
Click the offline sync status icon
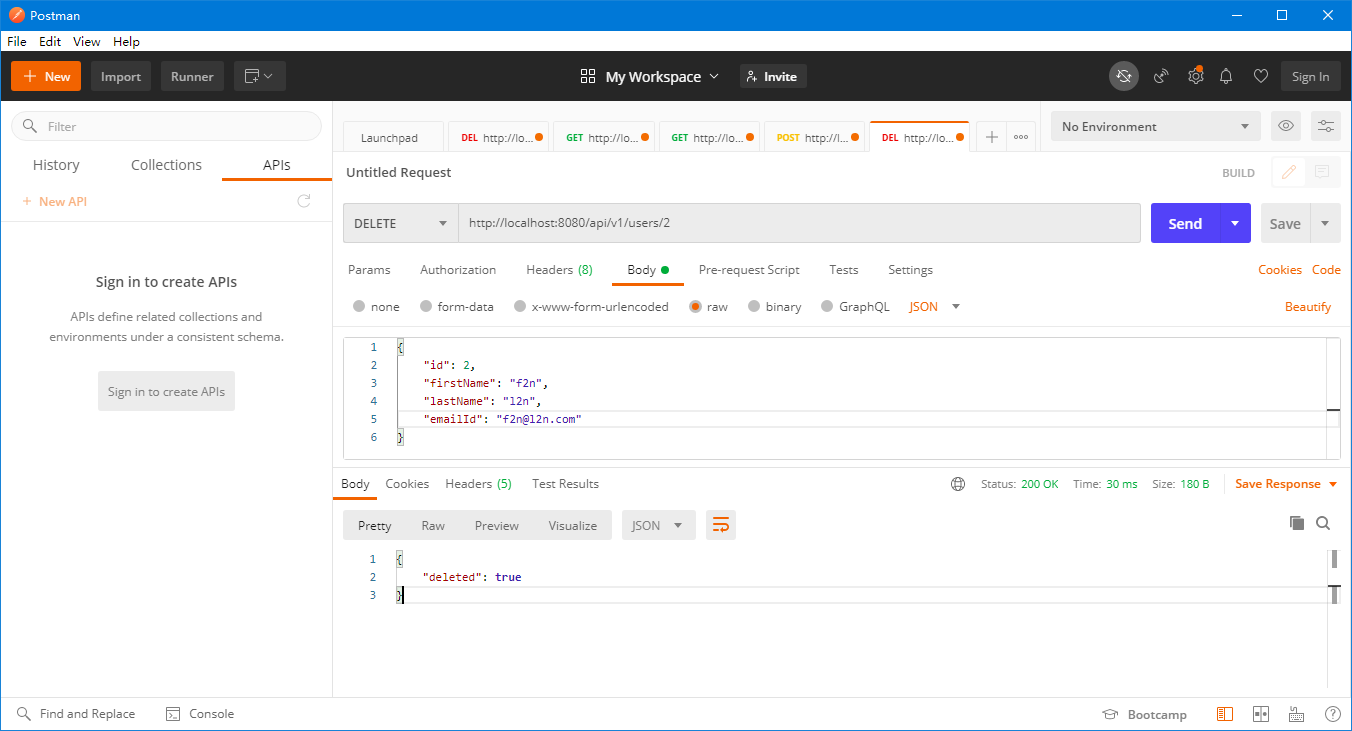(1124, 77)
